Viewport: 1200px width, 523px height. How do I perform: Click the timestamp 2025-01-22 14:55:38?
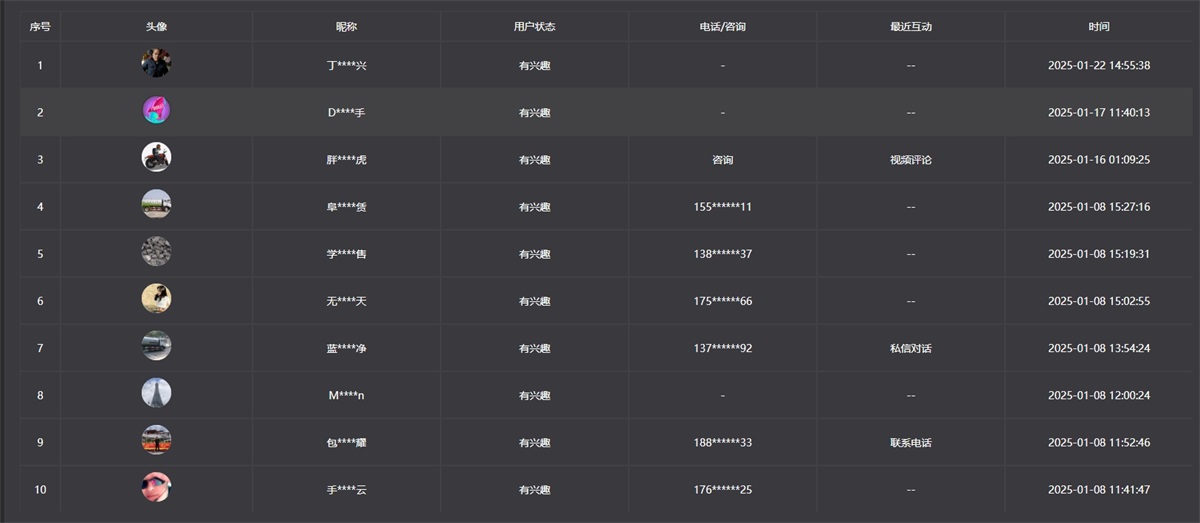click(x=1099, y=66)
